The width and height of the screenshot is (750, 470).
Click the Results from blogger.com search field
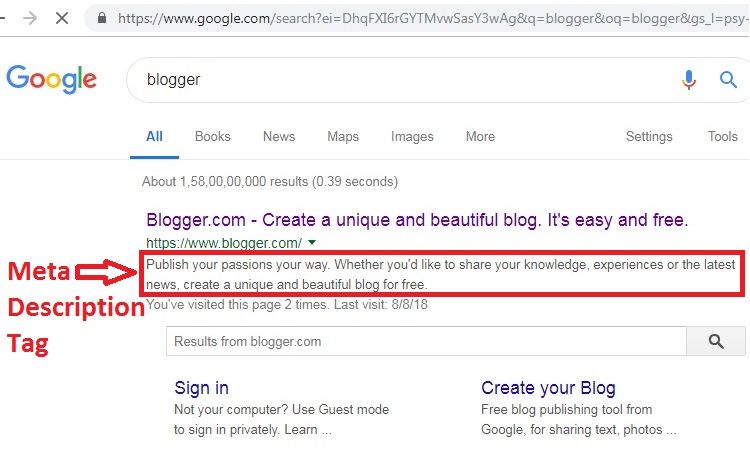426,341
